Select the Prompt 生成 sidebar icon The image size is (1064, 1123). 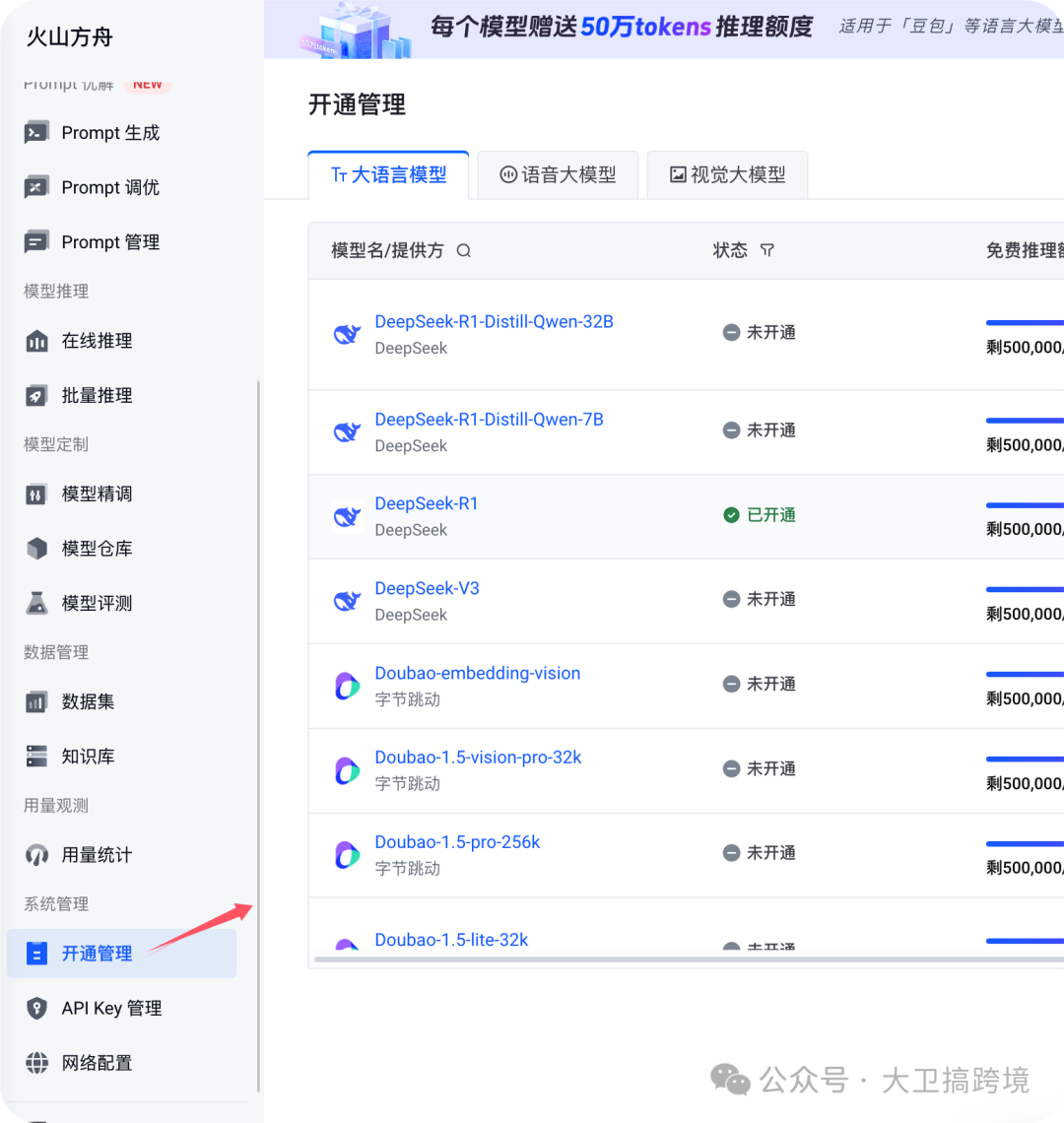tap(35, 132)
